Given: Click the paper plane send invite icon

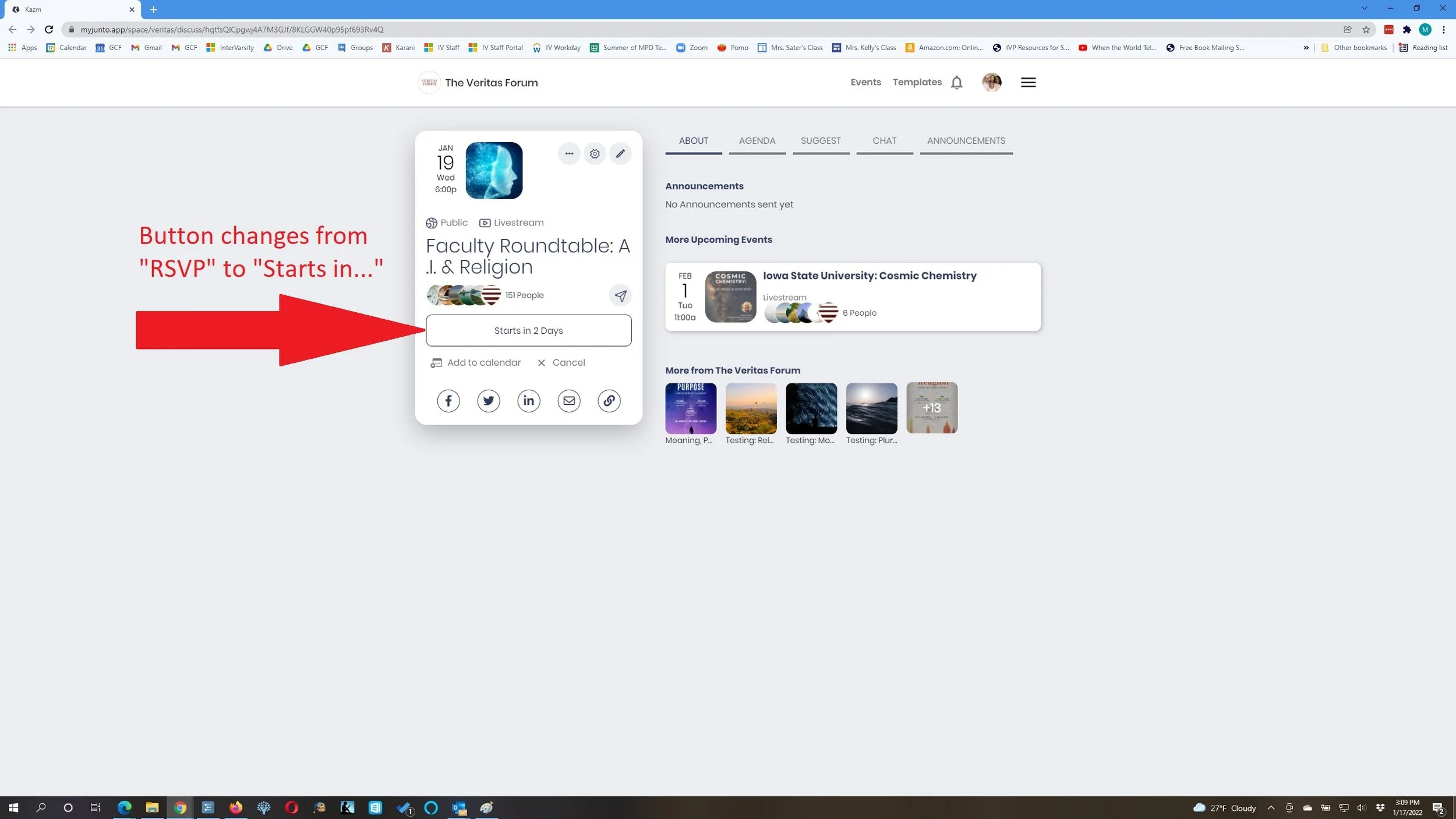Looking at the screenshot, I should pos(620,295).
